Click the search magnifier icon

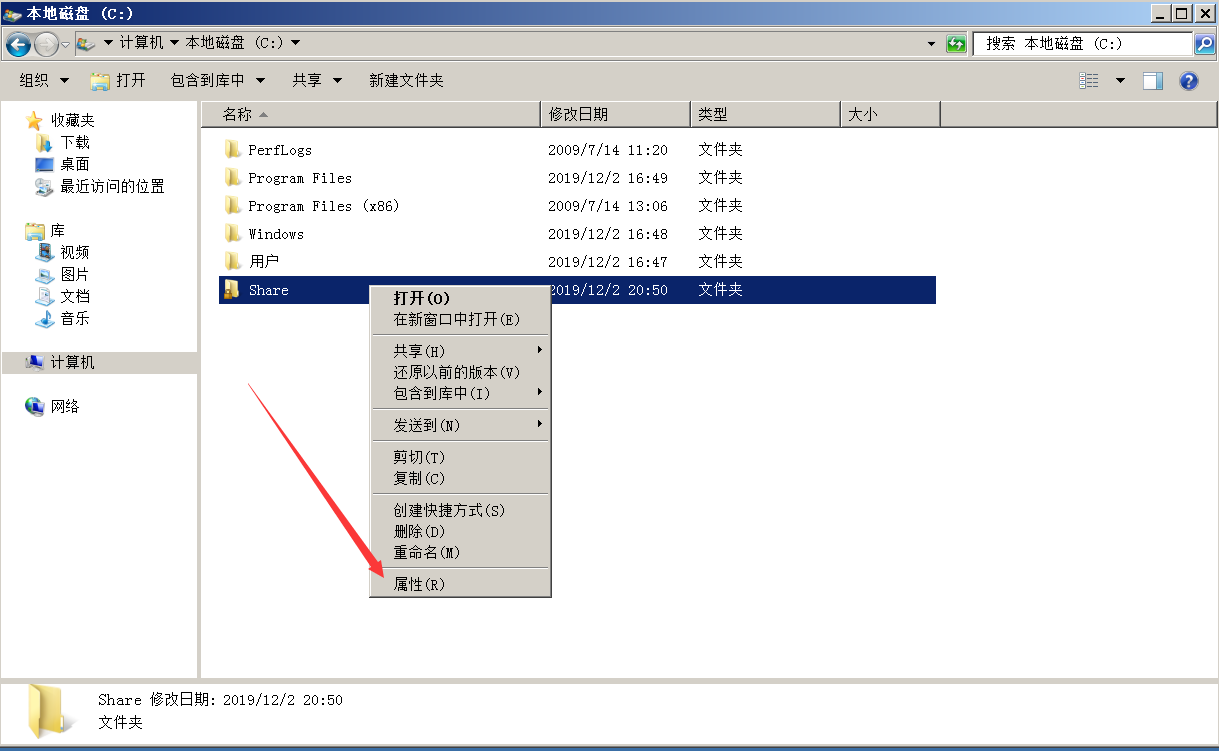pos(1205,44)
